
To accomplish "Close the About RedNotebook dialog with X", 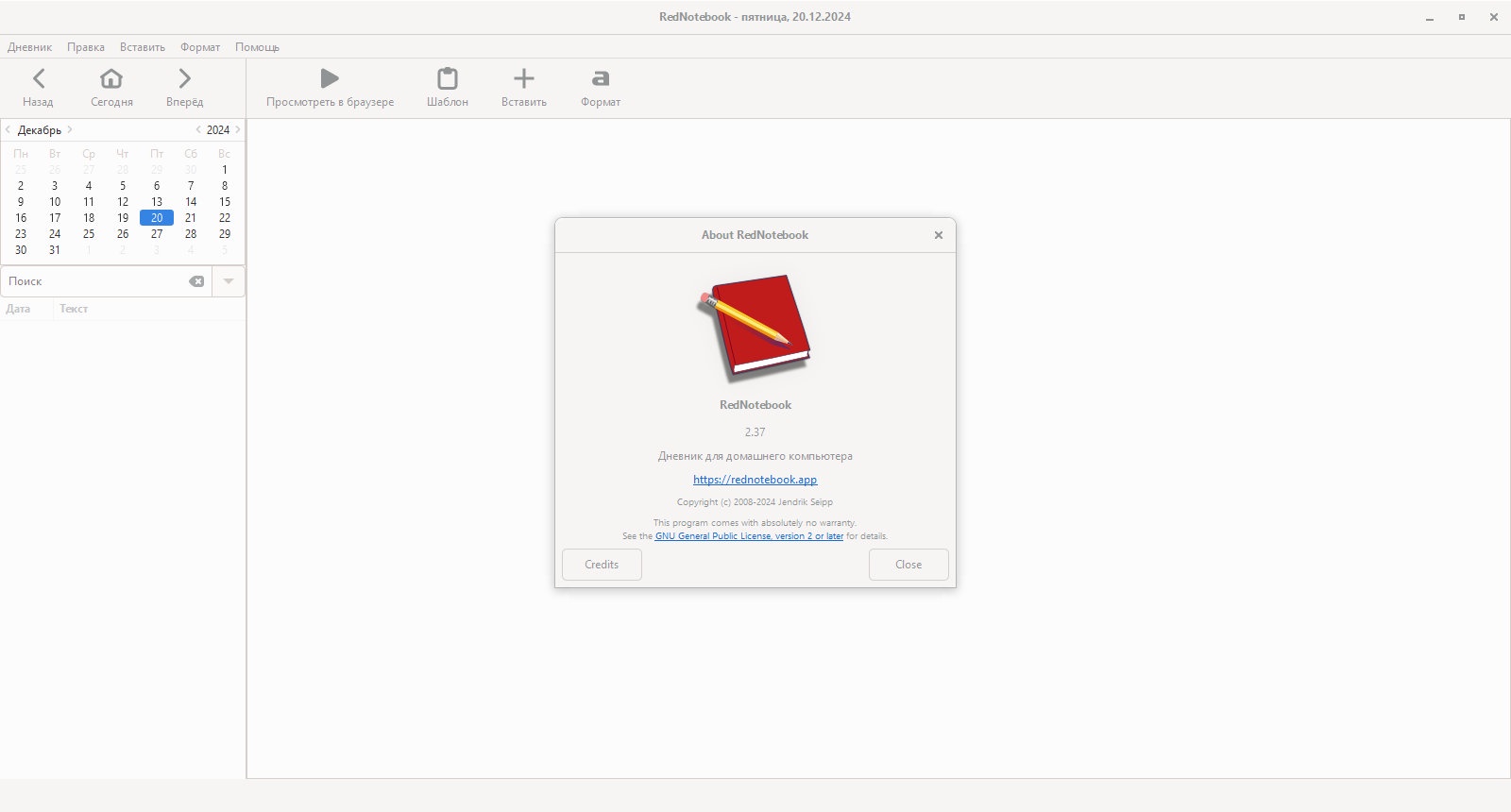I will (x=939, y=235).
